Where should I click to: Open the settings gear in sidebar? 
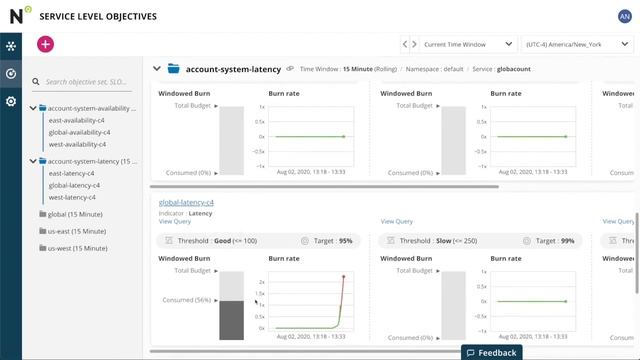pyautogui.click(x=11, y=101)
